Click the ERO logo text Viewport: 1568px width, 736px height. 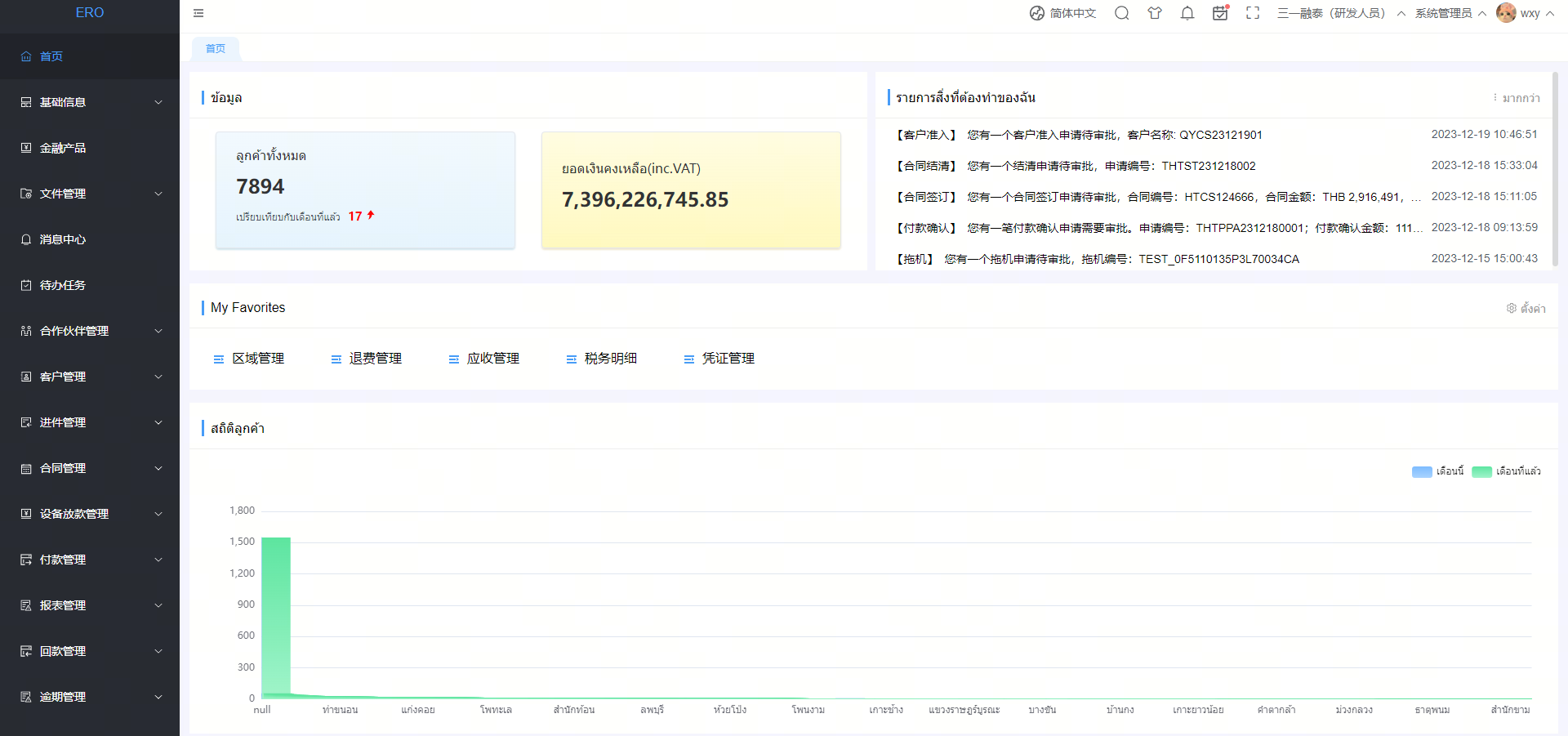coord(90,13)
